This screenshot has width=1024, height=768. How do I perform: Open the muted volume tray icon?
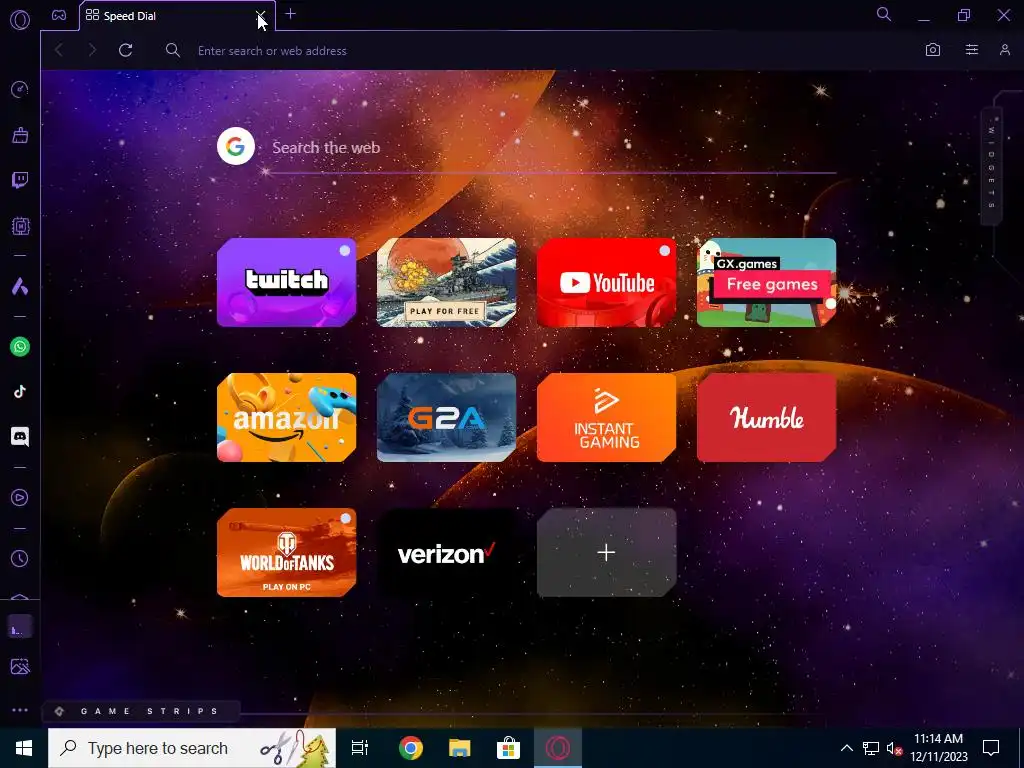point(894,748)
